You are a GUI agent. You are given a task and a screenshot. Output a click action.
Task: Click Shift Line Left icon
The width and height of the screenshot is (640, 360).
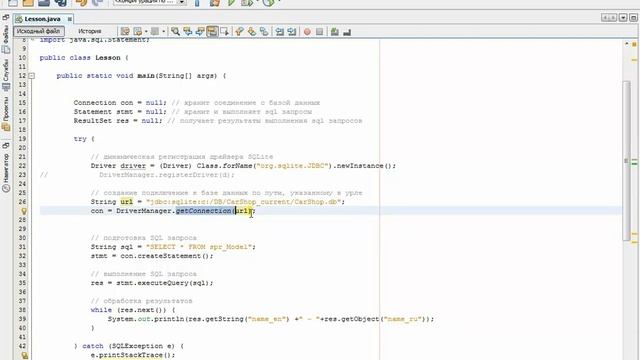[280, 31]
